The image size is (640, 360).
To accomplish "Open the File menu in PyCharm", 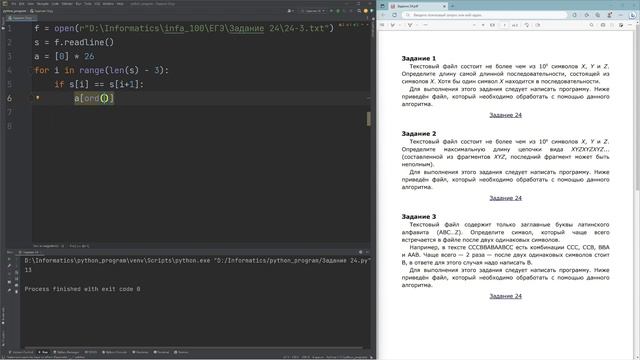I will 13,4.
